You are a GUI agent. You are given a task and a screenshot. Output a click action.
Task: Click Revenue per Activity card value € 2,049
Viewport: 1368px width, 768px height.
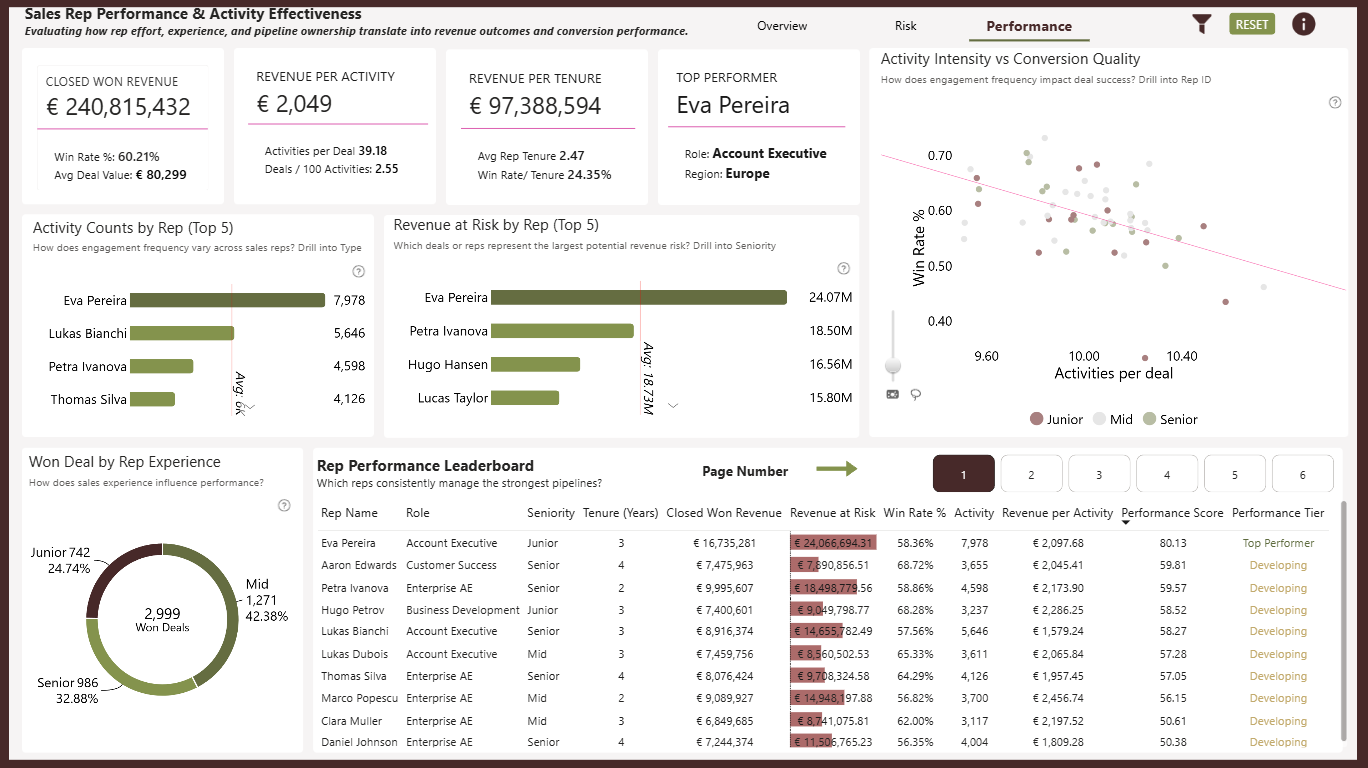click(x=294, y=104)
